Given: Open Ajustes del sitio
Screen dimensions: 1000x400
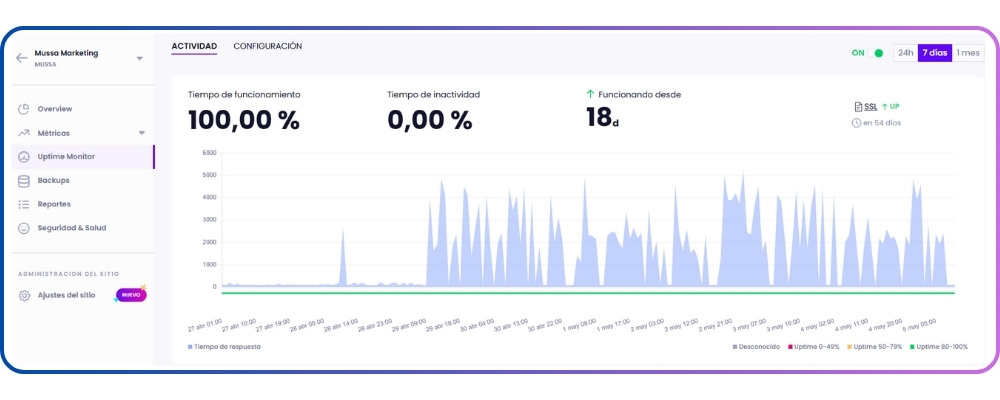Looking at the screenshot, I should 66,295.
